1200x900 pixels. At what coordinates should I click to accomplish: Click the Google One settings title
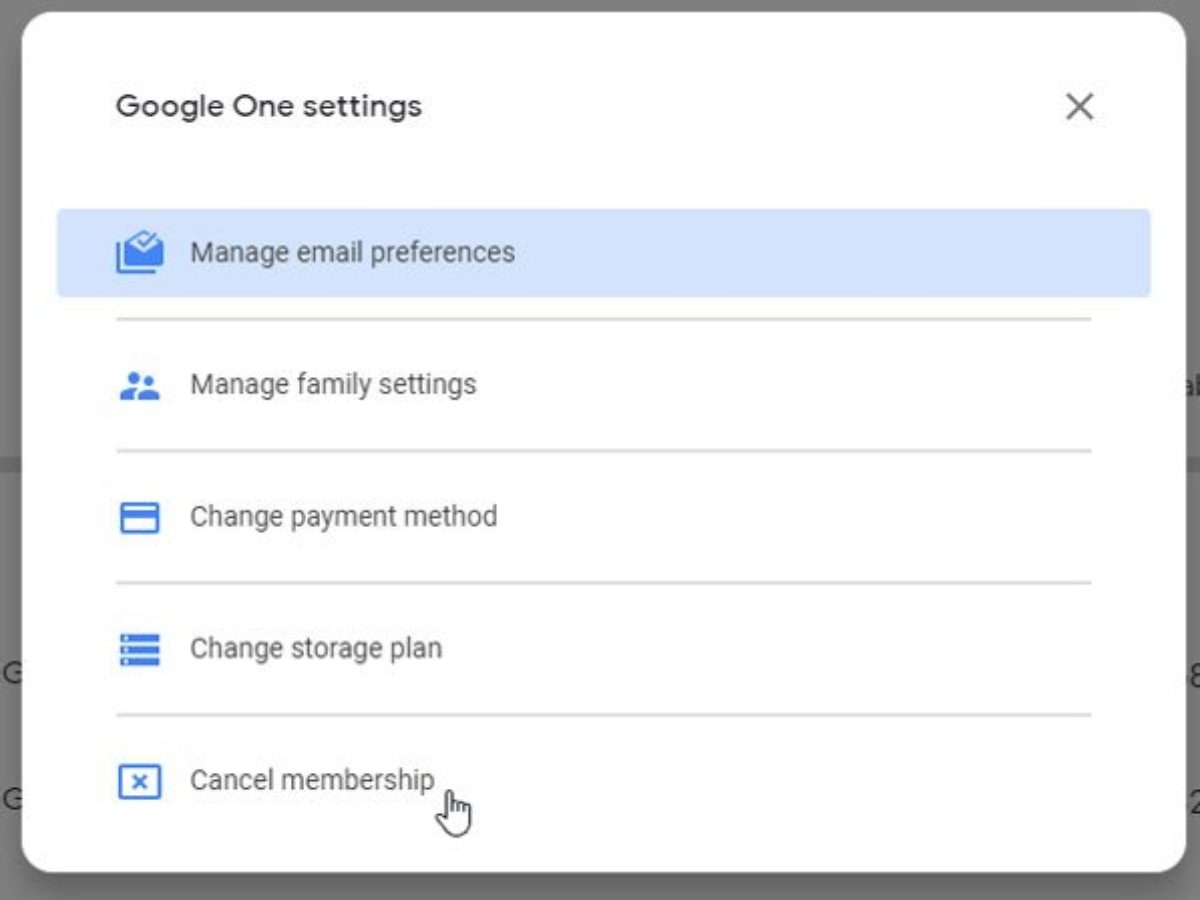[268, 106]
